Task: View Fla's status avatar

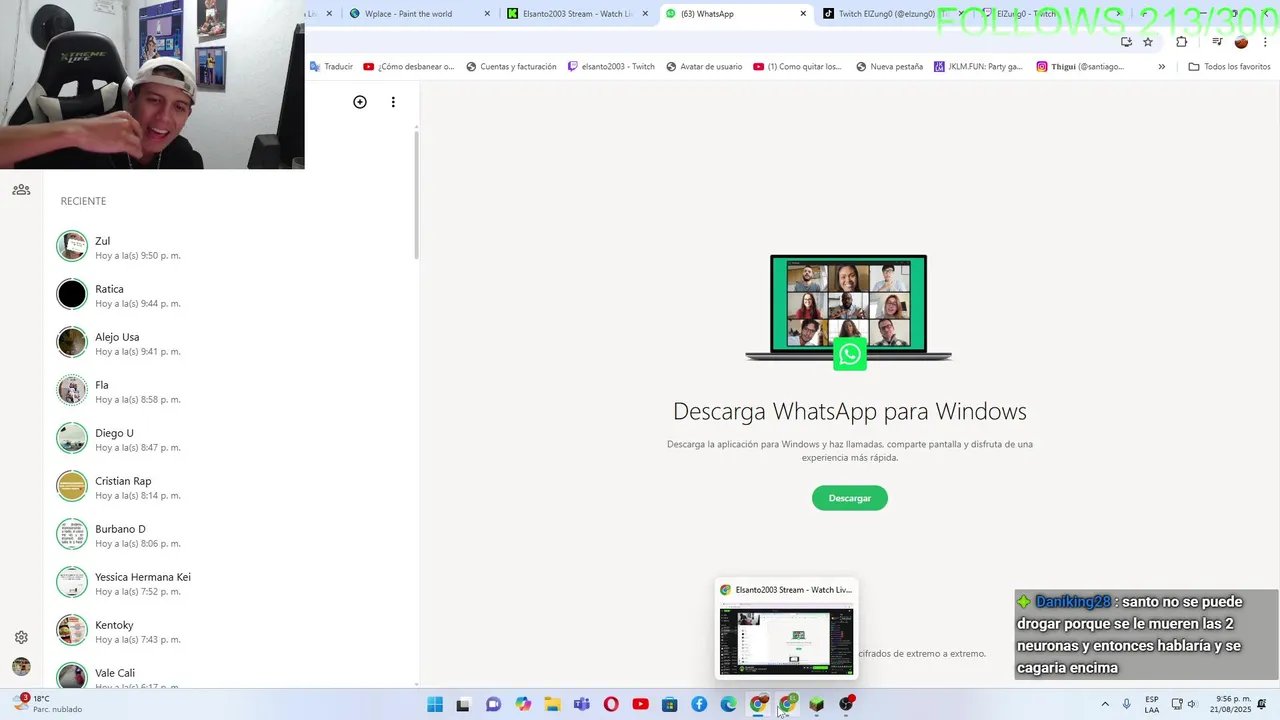Action: tap(72, 390)
